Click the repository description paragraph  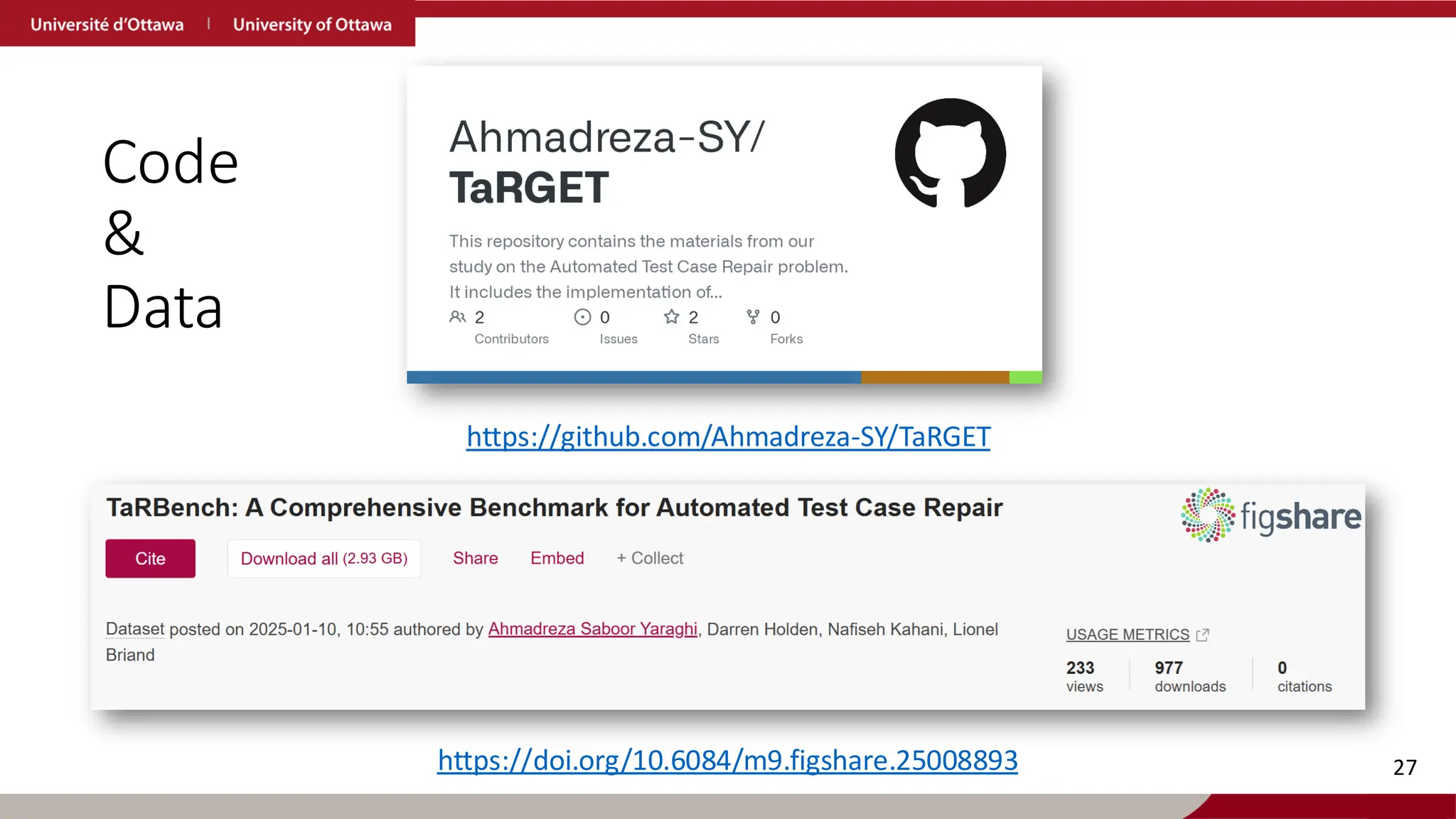tap(648, 267)
